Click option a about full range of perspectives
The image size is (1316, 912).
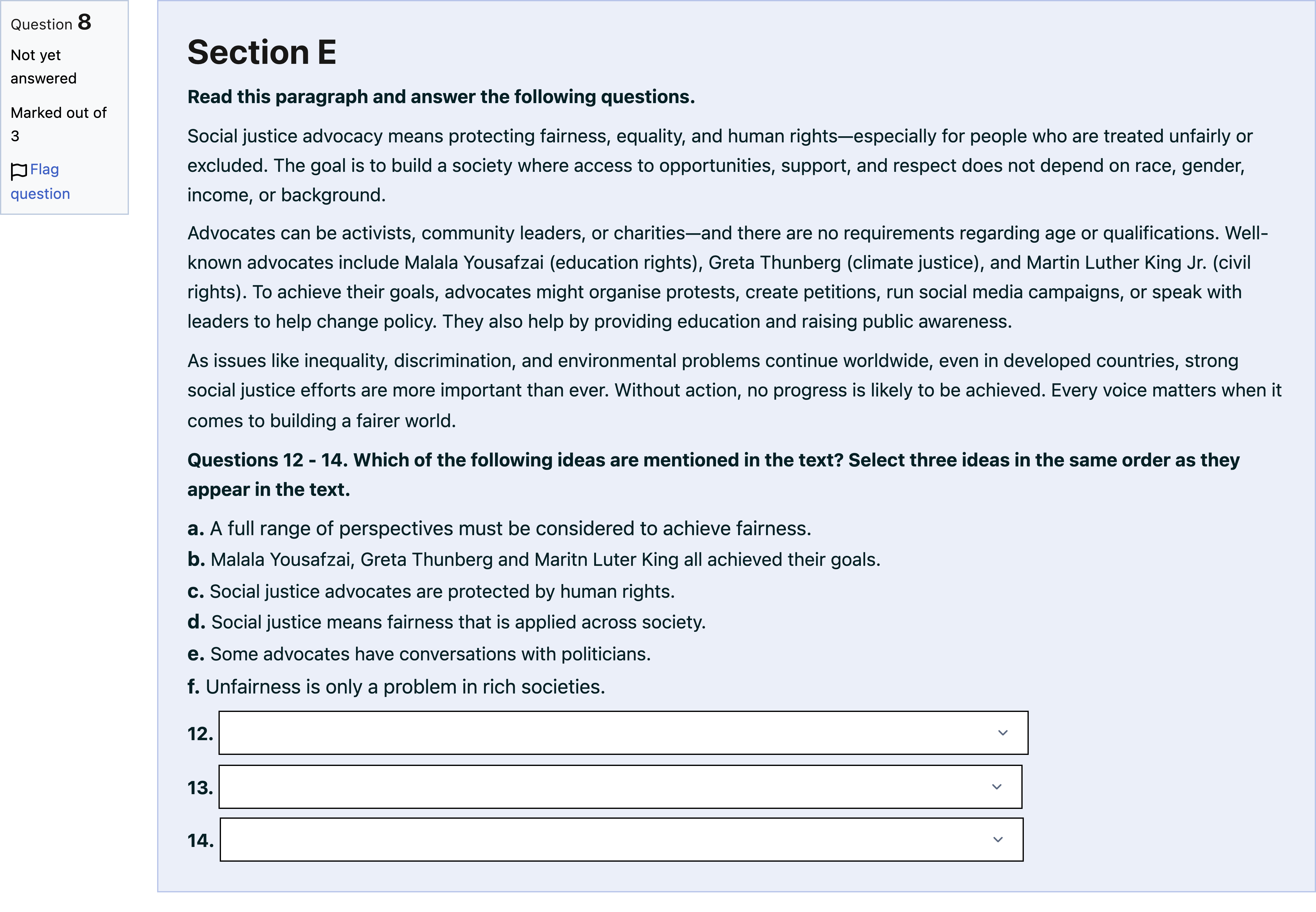499,528
